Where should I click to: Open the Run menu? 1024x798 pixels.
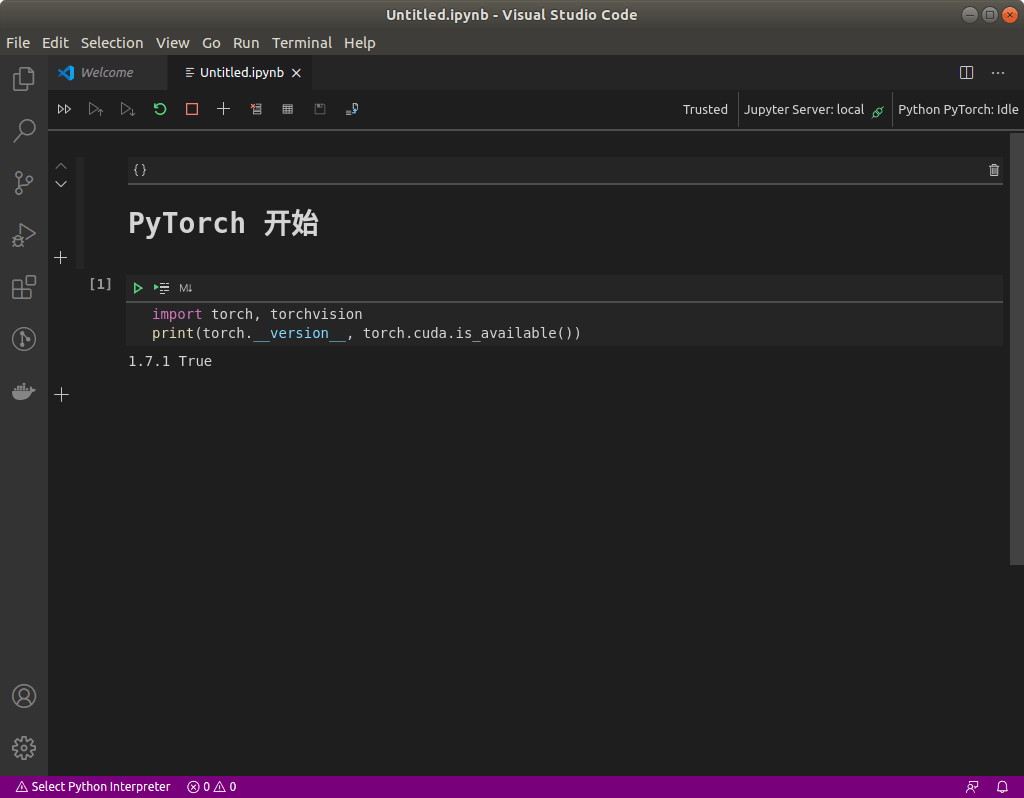tap(246, 43)
